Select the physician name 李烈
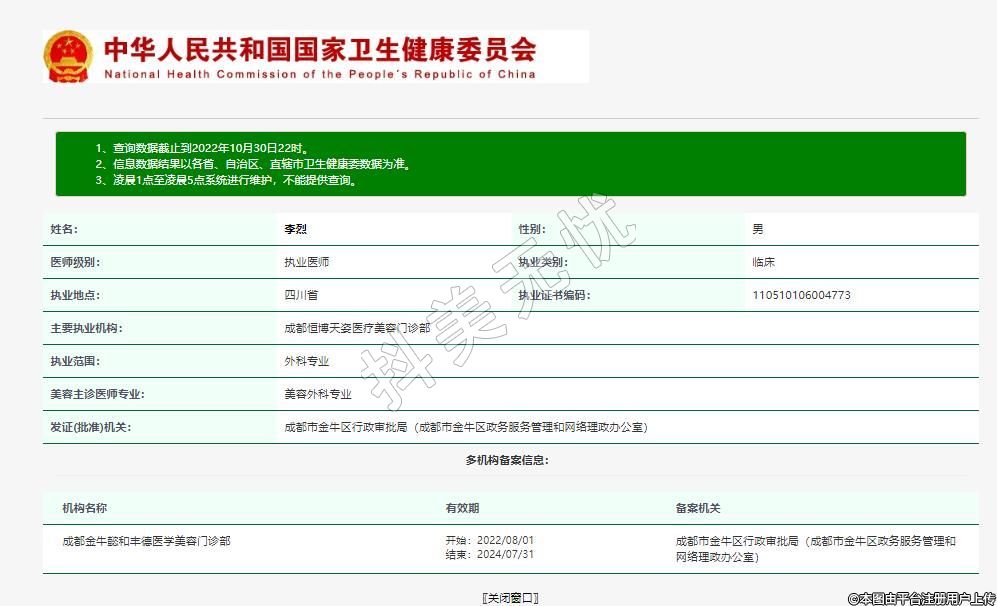Screen dimensions: 997x606 296,229
